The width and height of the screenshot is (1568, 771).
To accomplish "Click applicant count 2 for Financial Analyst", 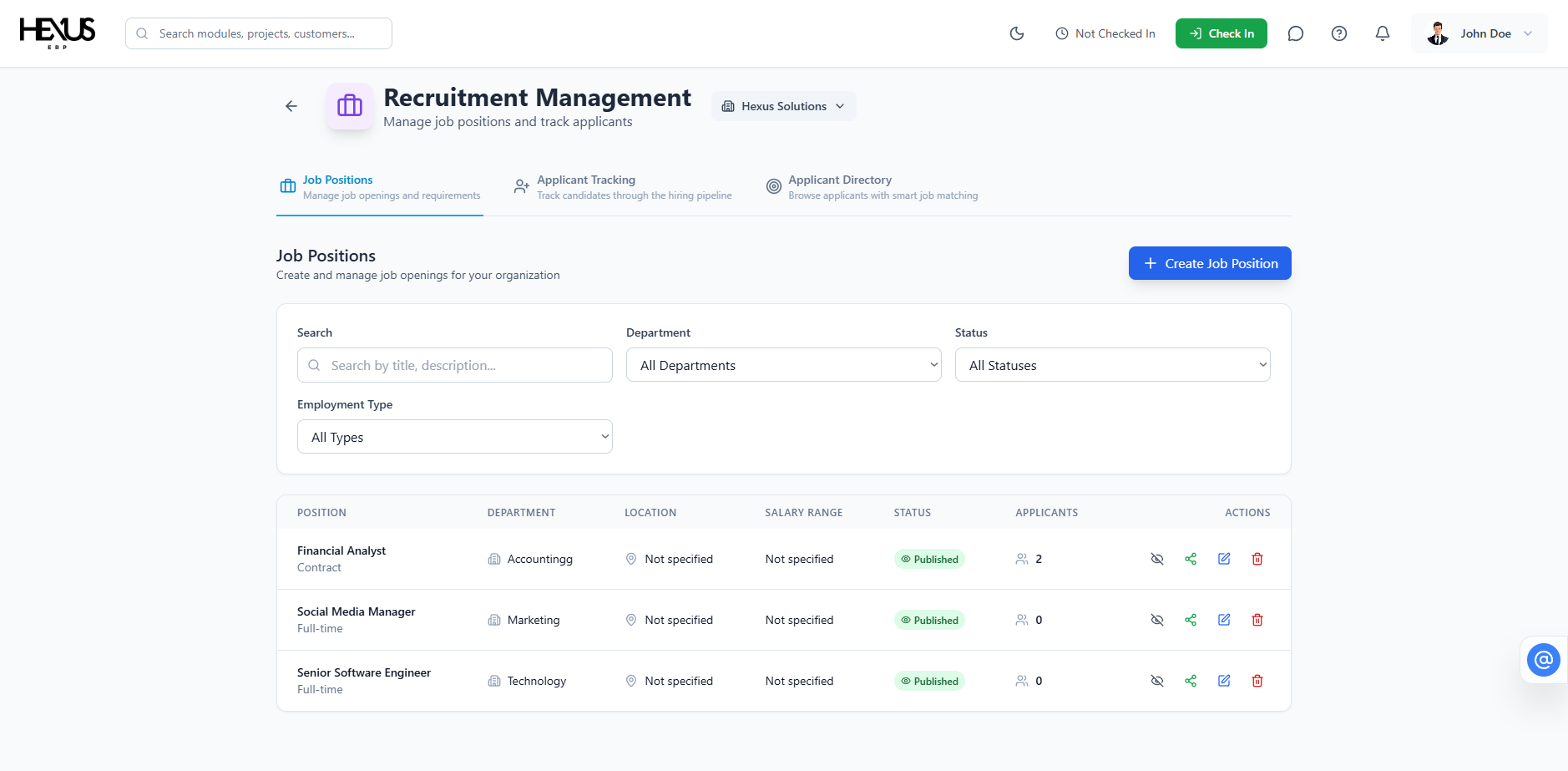I will [1039, 559].
